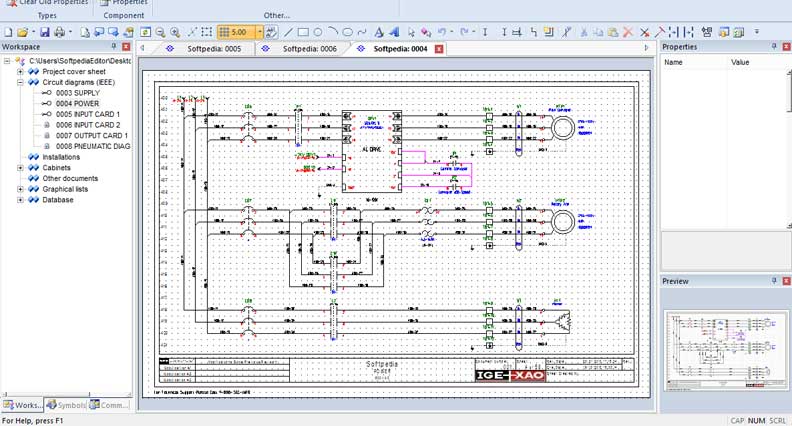
Task: Collapse the C:\Users\SoftpediaEditor root node
Action: [7, 61]
